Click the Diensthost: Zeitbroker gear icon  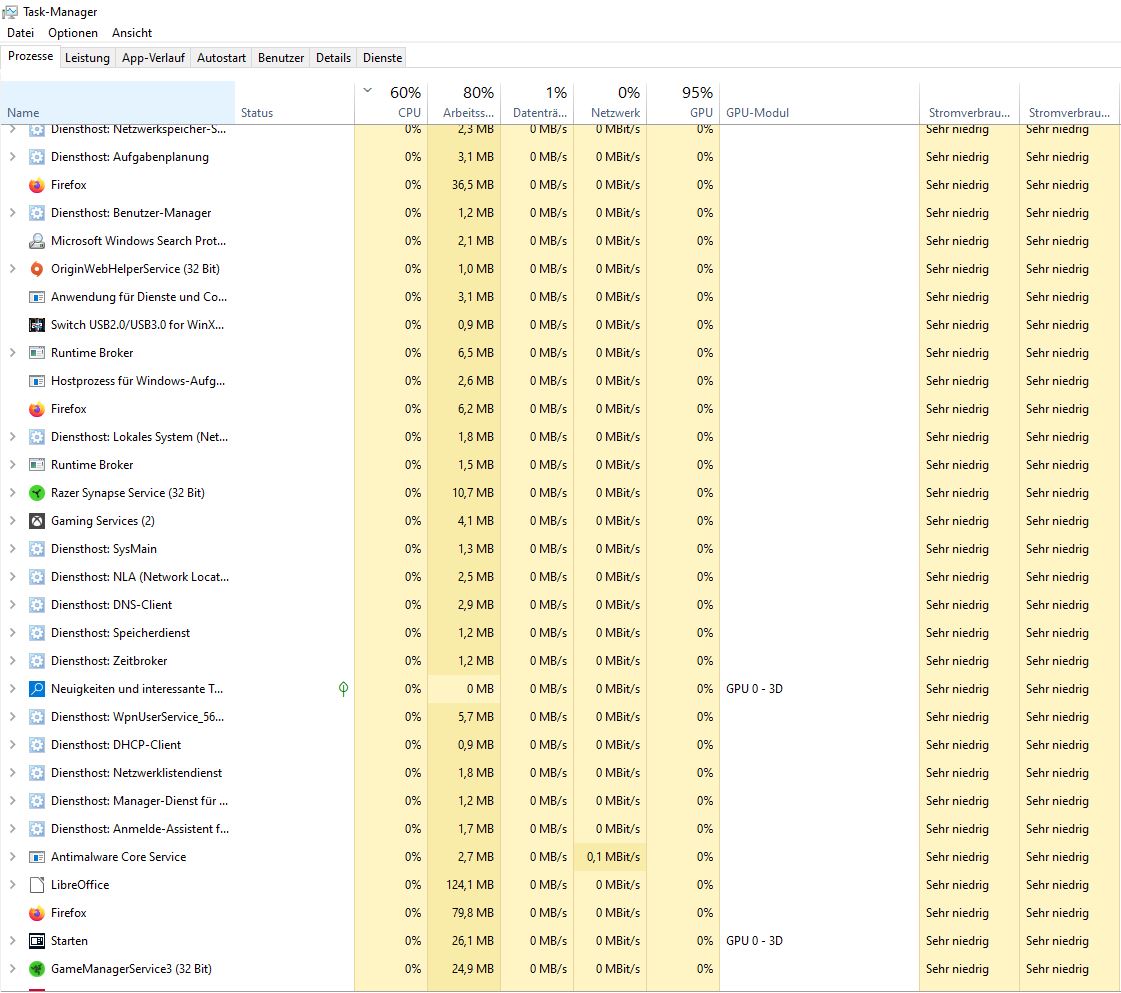click(x=36, y=661)
